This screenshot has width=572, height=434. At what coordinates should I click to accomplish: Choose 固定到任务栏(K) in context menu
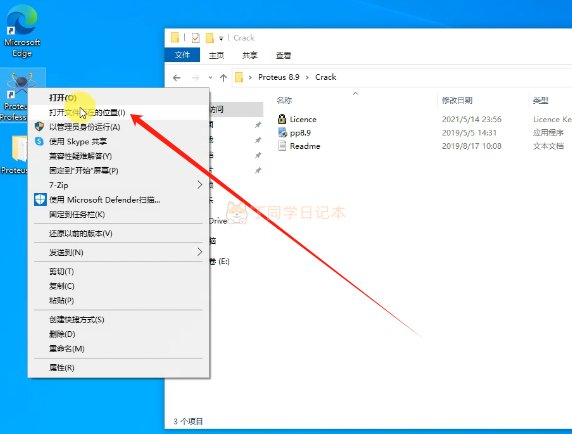(119, 214)
